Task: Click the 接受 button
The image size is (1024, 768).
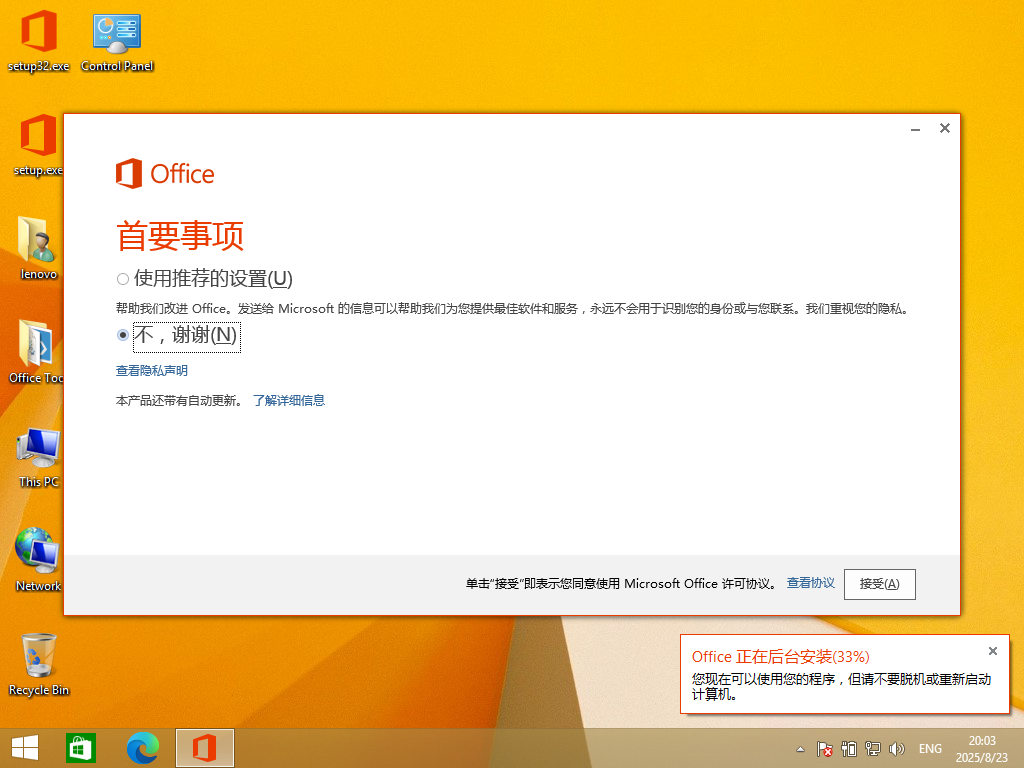Action: (x=879, y=584)
